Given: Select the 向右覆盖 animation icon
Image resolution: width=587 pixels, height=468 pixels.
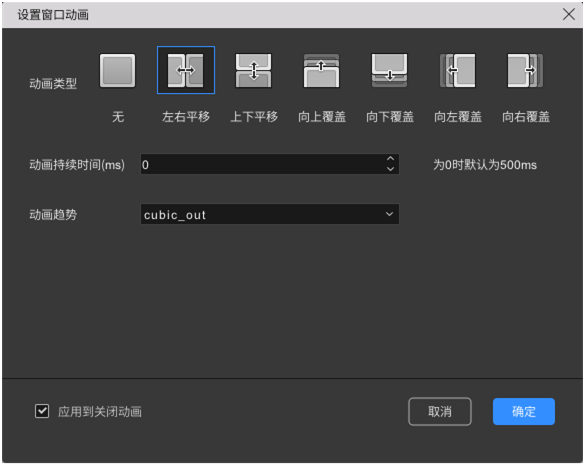Looking at the screenshot, I should pos(526,70).
